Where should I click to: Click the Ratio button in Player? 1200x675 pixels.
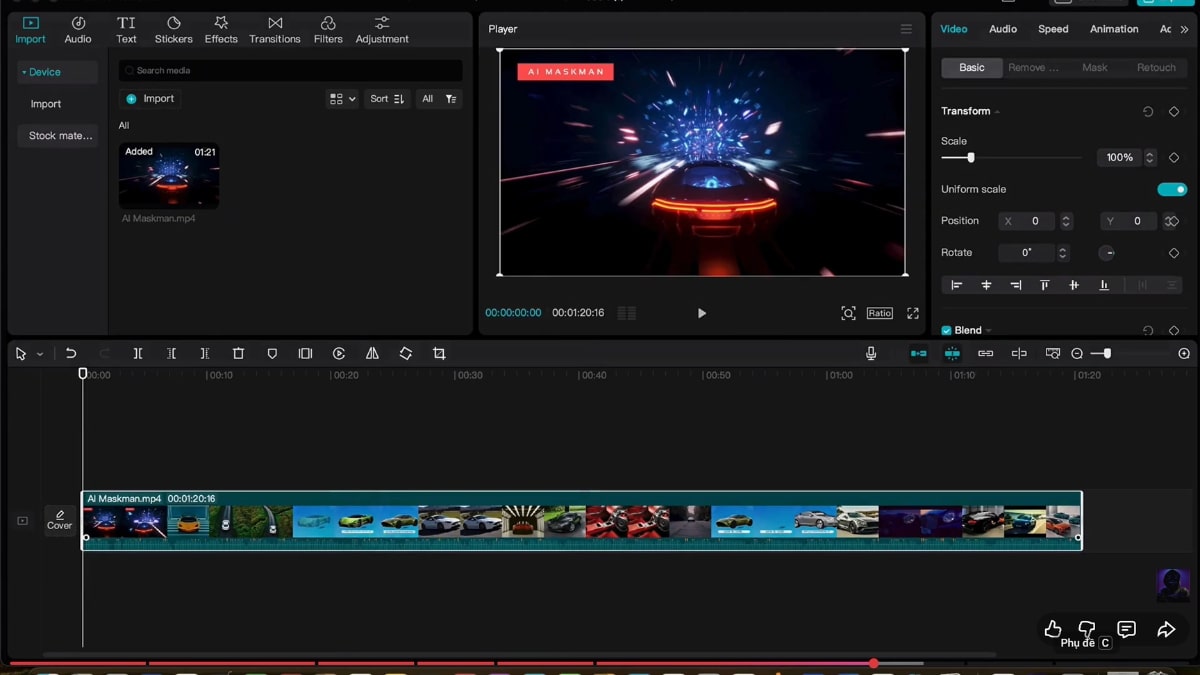click(x=879, y=313)
